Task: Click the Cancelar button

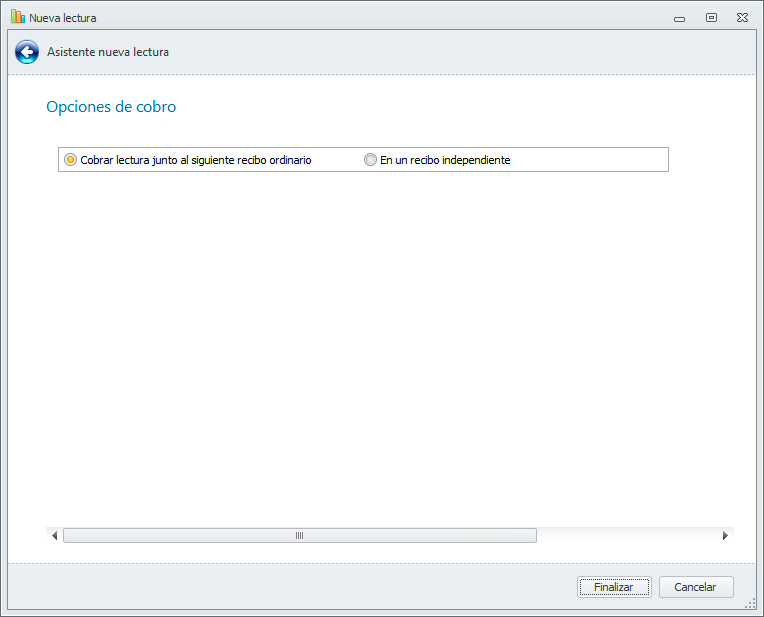Action: [696, 587]
